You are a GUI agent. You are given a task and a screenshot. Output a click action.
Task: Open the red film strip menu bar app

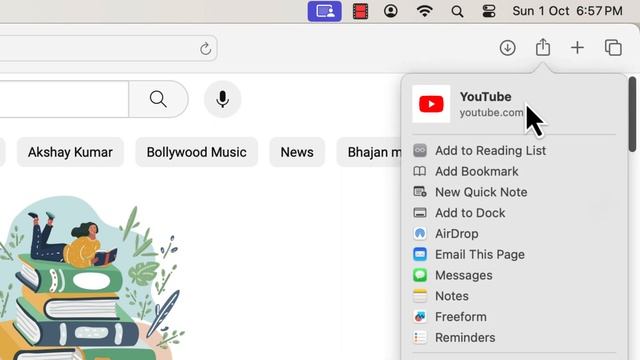[360, 11]
